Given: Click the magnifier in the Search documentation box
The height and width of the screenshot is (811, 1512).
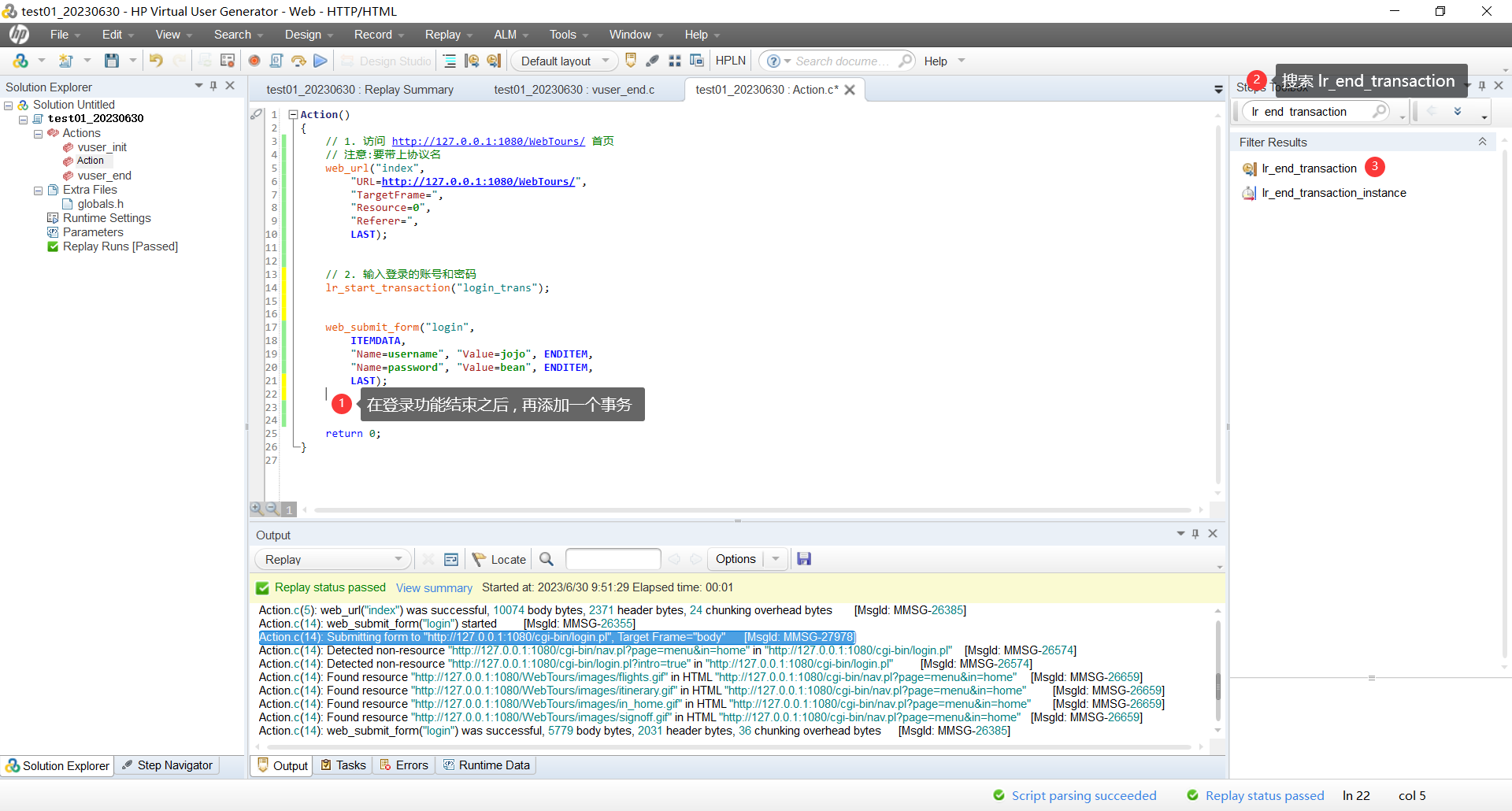Looking at the screenshot, I should [906, 61].
